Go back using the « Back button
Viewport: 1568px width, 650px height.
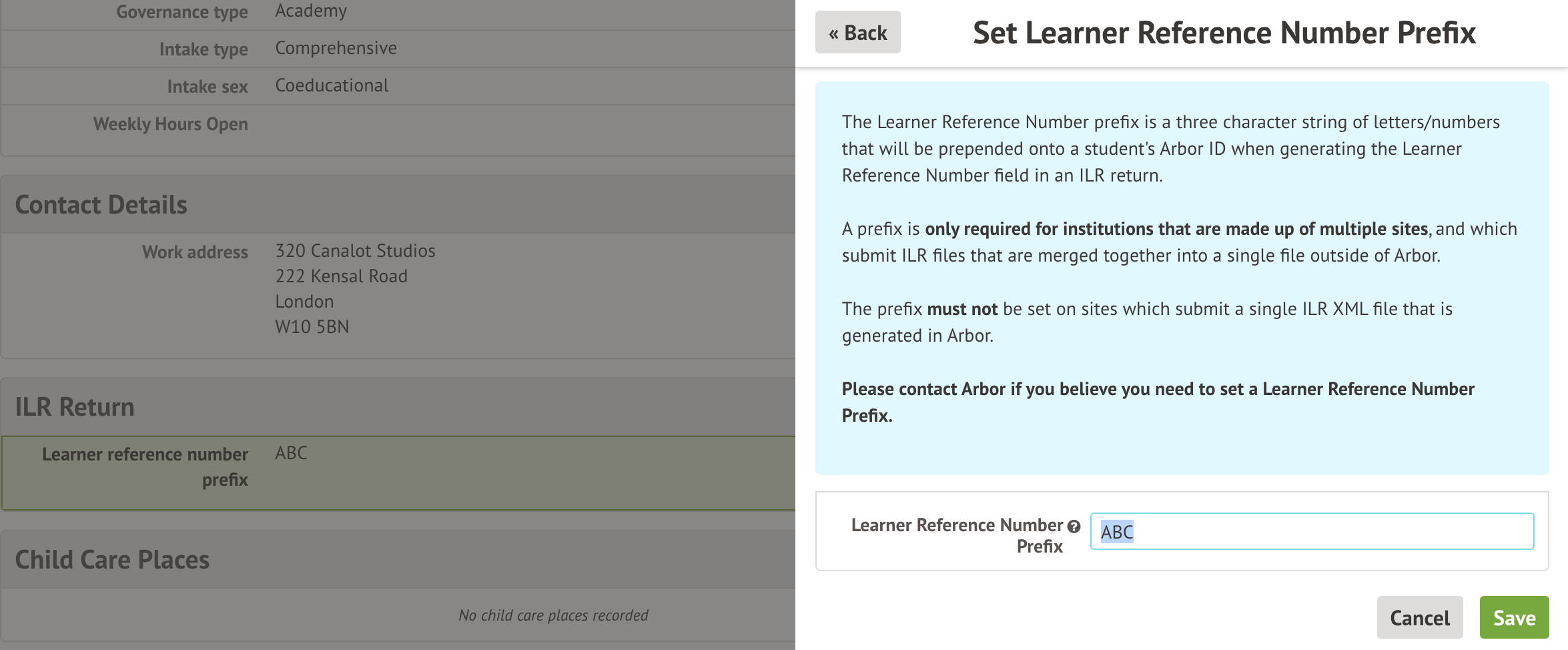pos(857,32)
